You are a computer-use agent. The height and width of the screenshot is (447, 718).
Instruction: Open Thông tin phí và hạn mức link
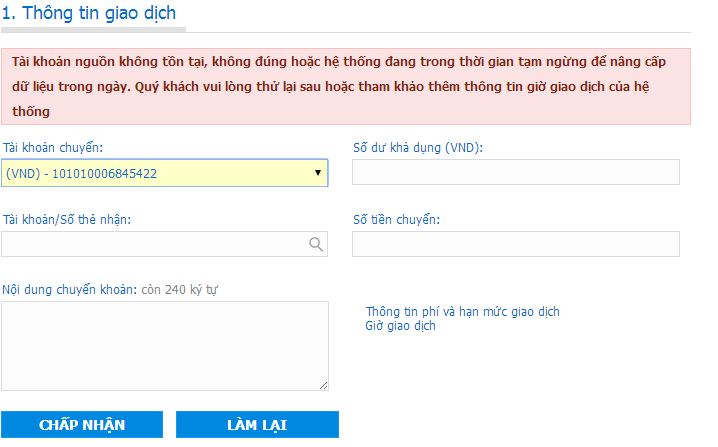pyautogui.click(x=462, y=312)
